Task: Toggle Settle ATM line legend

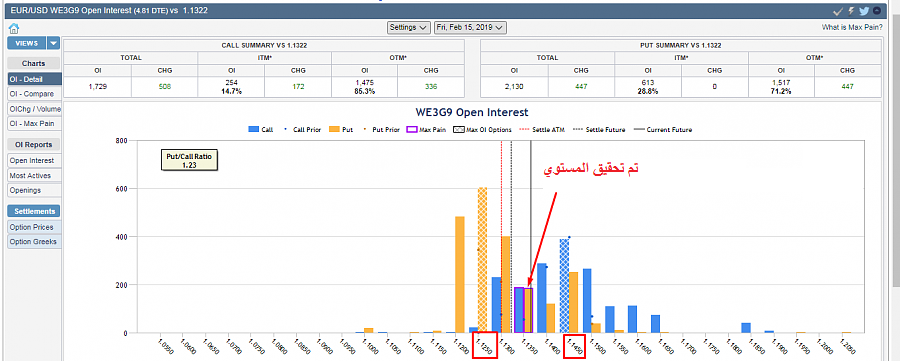Action: coord(541,130)
